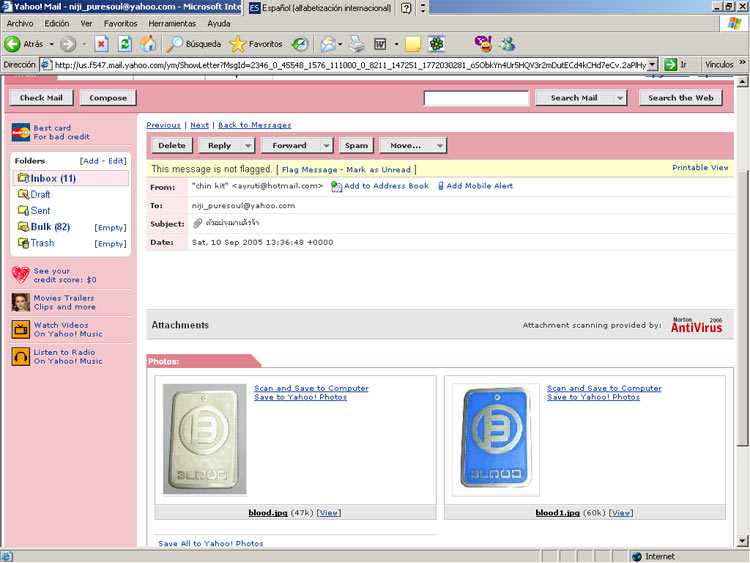The image size is (750, 563).
Task: Click the heart credit score icon
Action: click(21, 275)
